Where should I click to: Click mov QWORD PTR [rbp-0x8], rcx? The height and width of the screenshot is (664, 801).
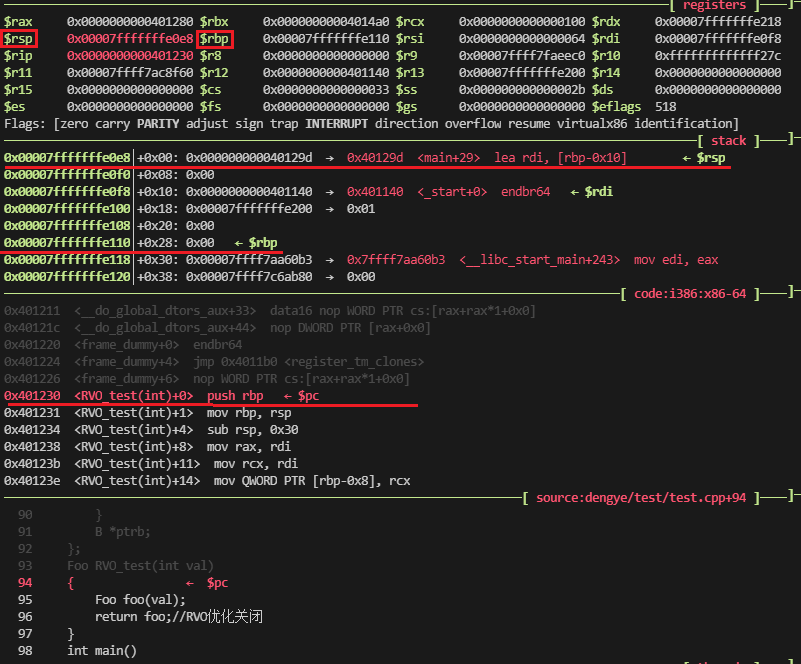point(312,481)
